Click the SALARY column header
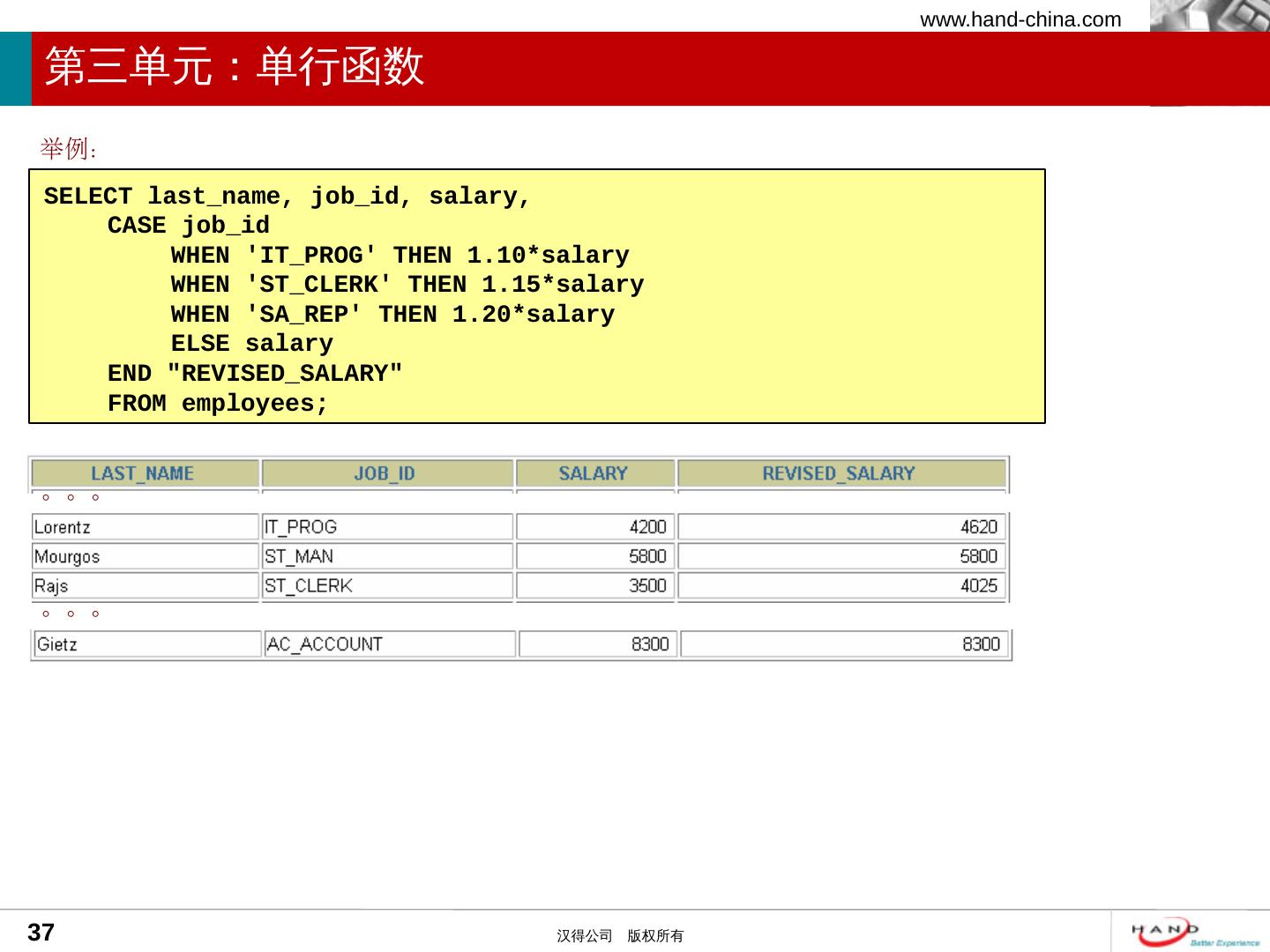Screen dimensions: 1270x952 click(x=593, y=473)
